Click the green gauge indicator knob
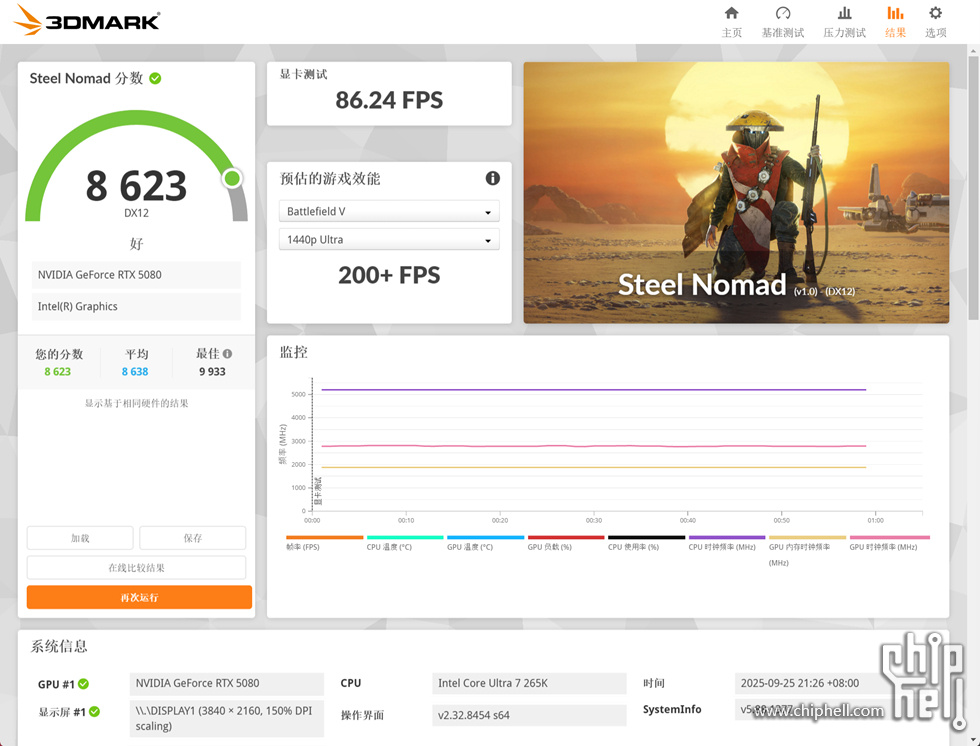980x746 pixels. coord(232,179)
